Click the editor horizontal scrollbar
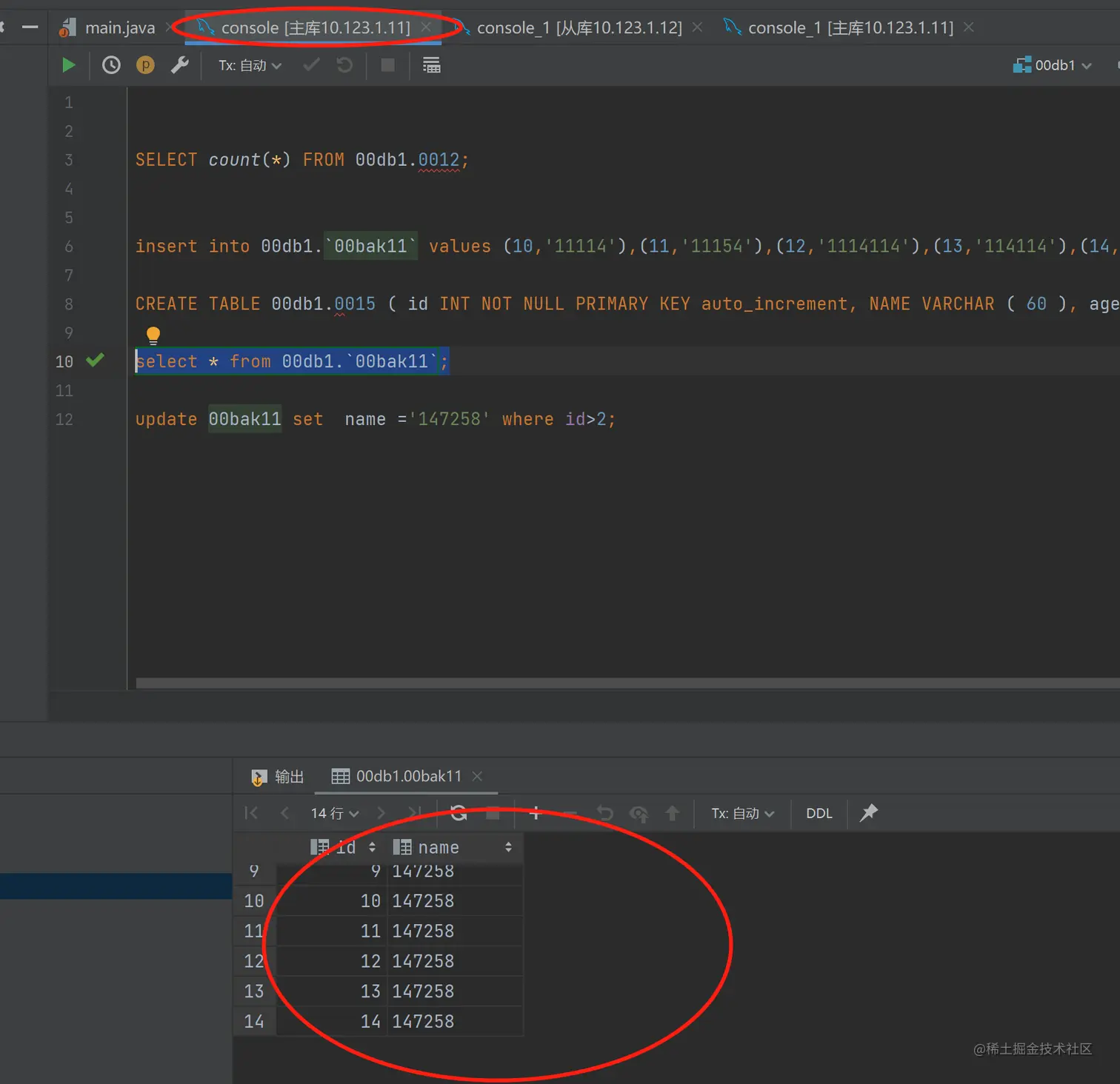1120x1084 pixels. [627, 683]
